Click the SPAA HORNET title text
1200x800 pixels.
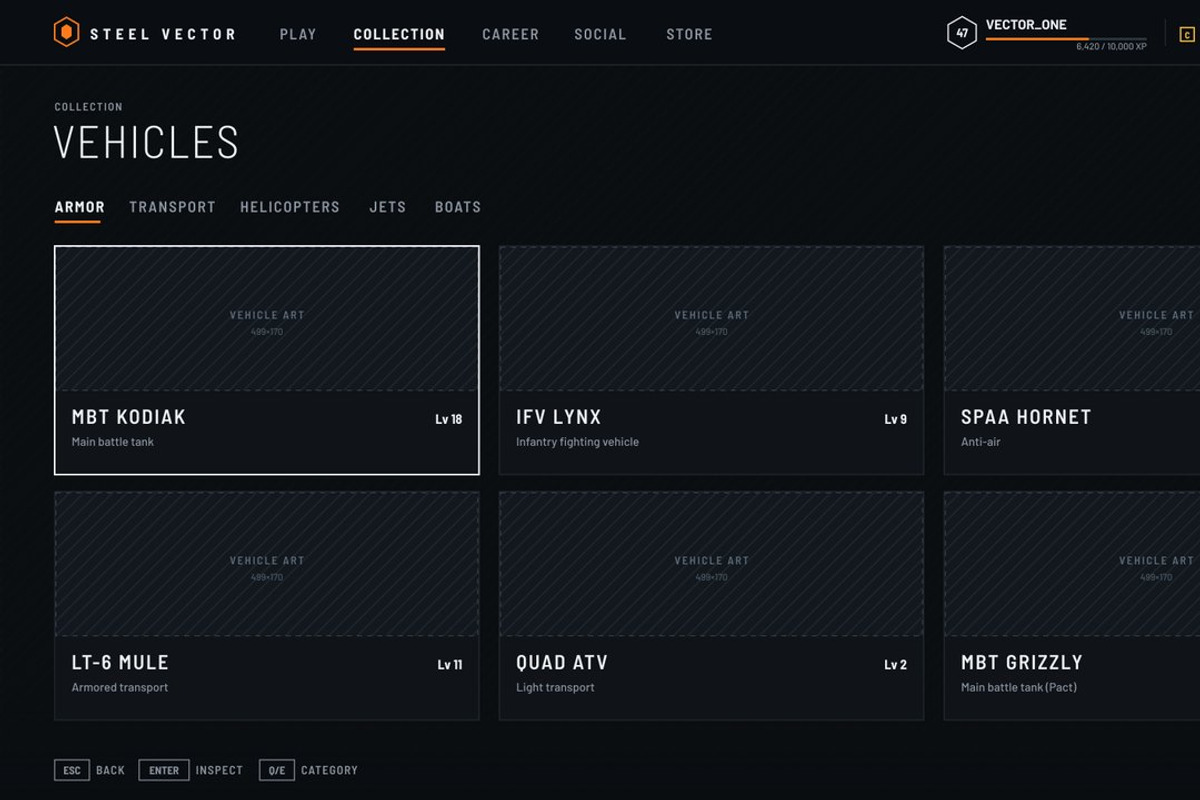click(1026, 417)
